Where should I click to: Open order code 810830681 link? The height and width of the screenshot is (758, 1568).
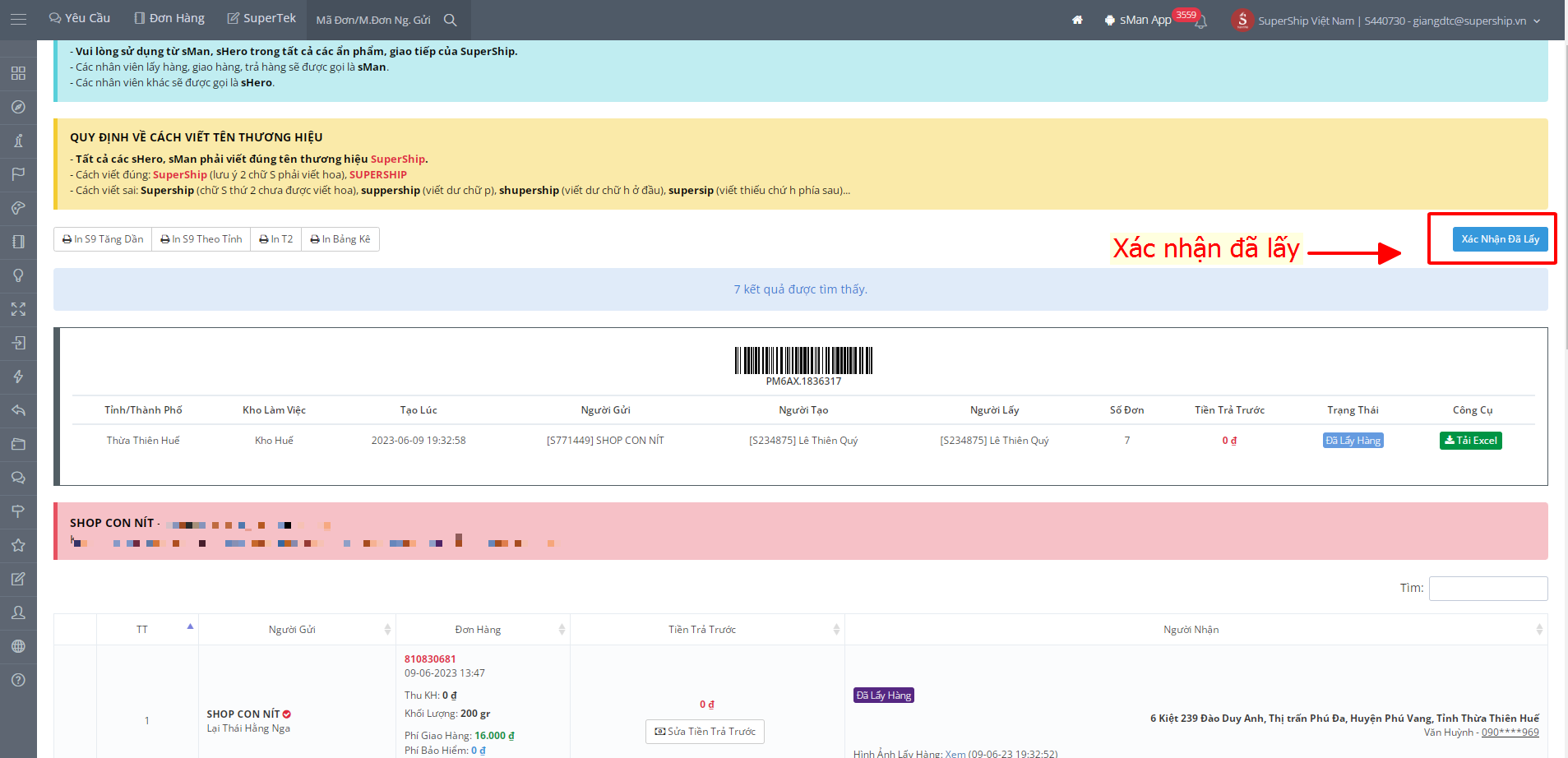pos(430,659)
